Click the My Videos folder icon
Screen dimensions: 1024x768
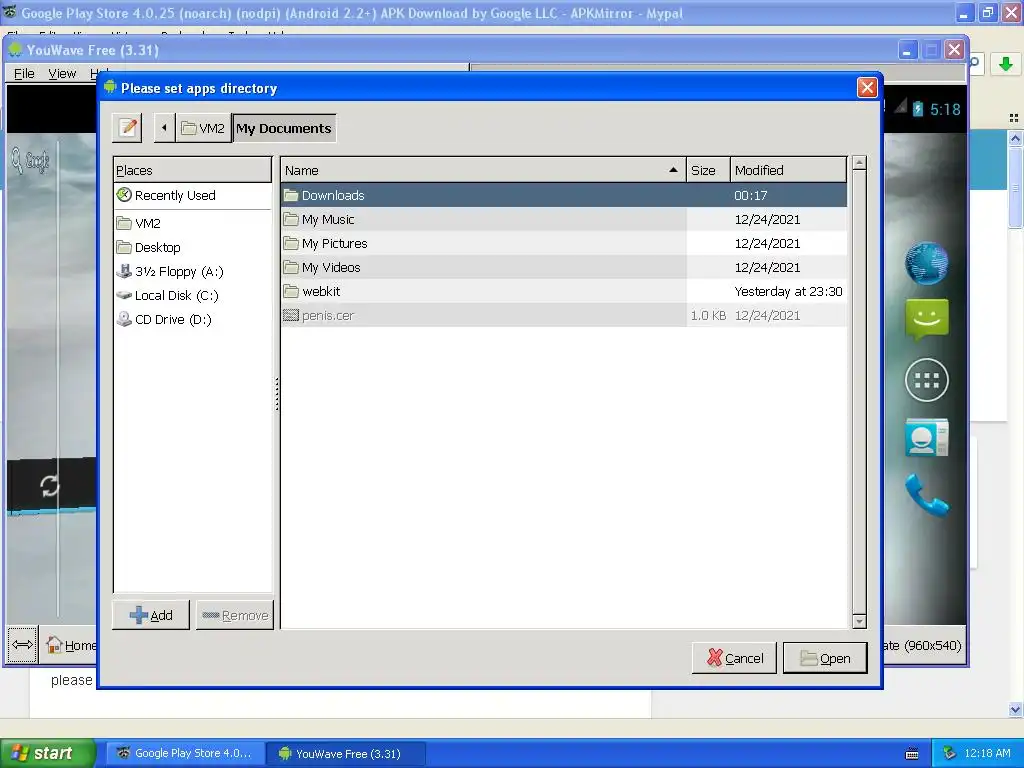click(291, 267)
